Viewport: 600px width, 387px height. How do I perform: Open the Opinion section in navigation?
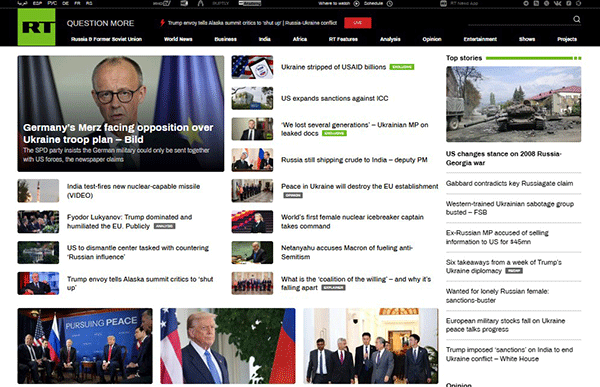click(432, 39)
